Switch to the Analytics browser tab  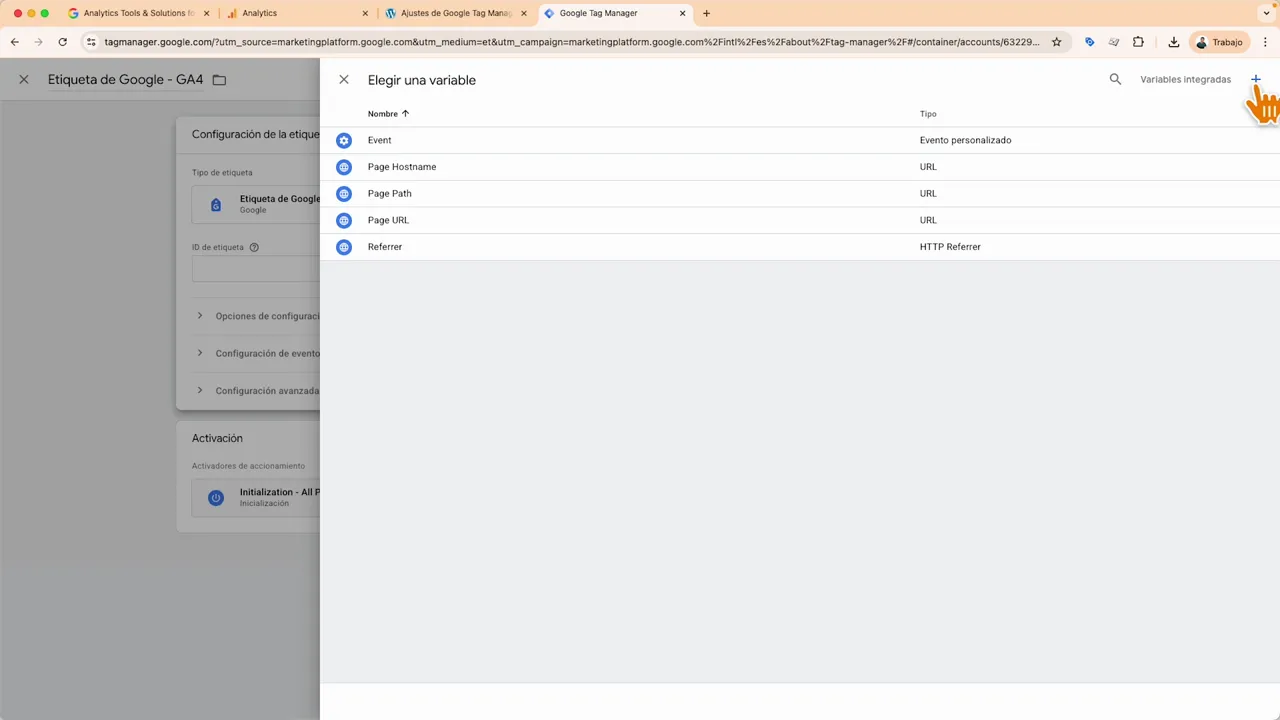(x=259, y=13)
